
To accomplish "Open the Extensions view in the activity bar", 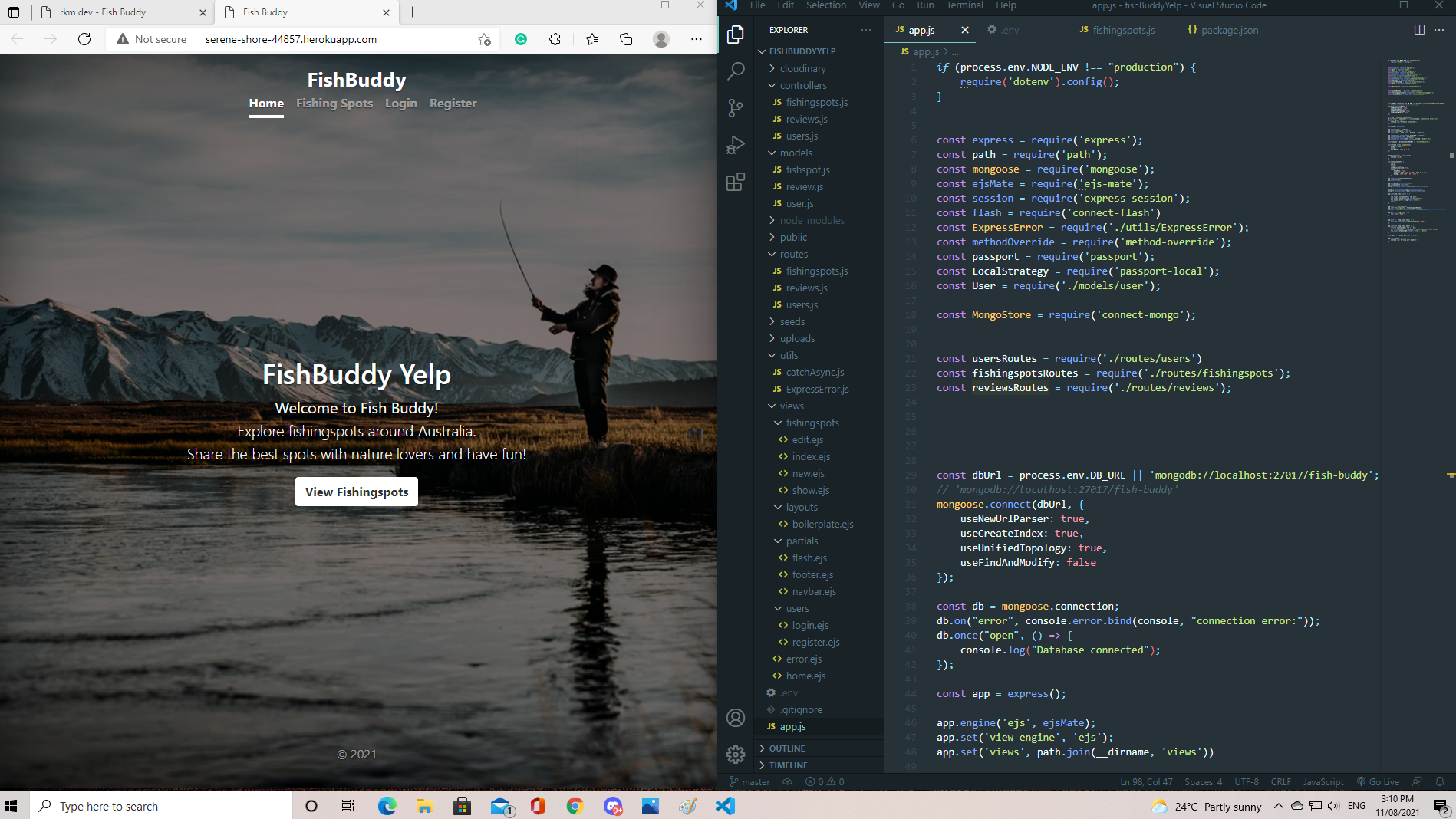I will coord(735,182).
